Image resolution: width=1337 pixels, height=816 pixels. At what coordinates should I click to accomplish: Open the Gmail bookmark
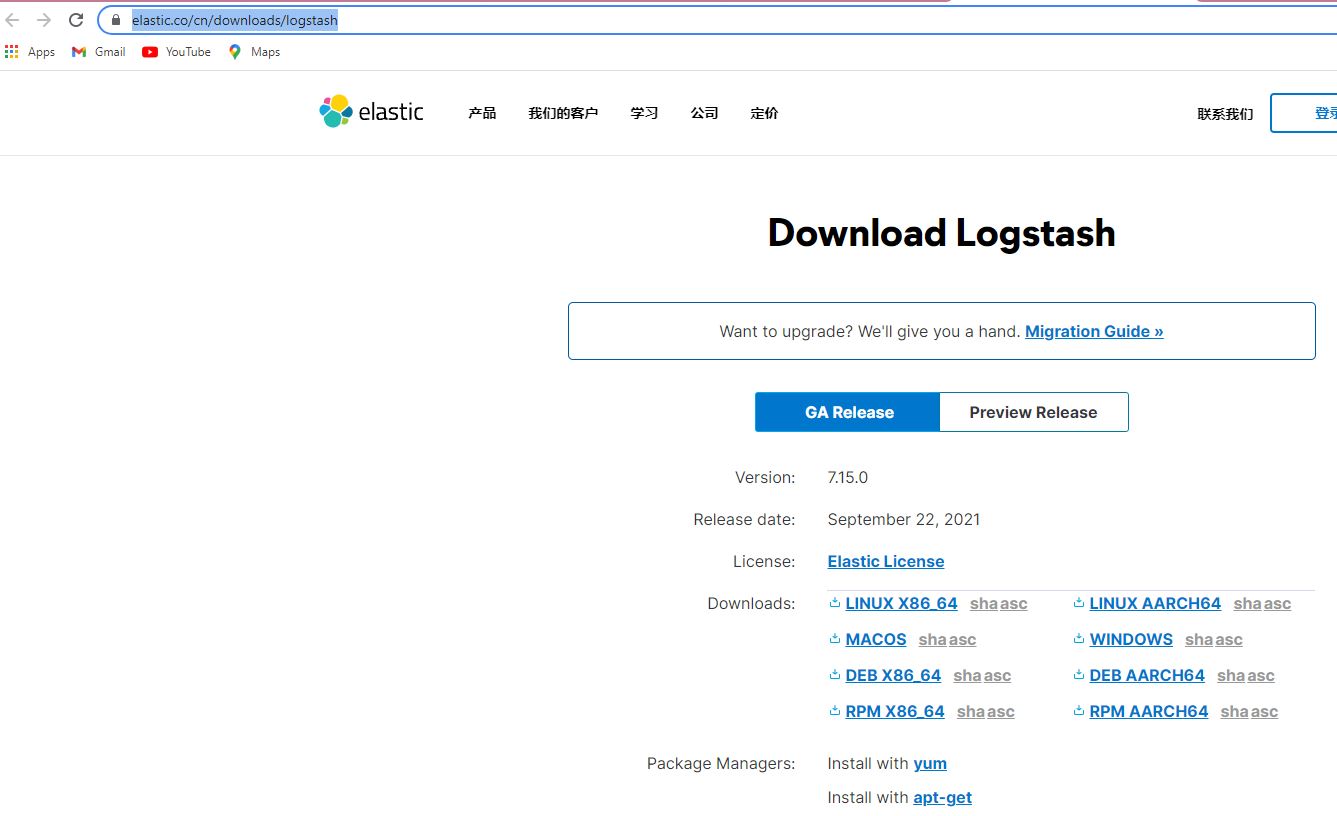click(98, 52)
